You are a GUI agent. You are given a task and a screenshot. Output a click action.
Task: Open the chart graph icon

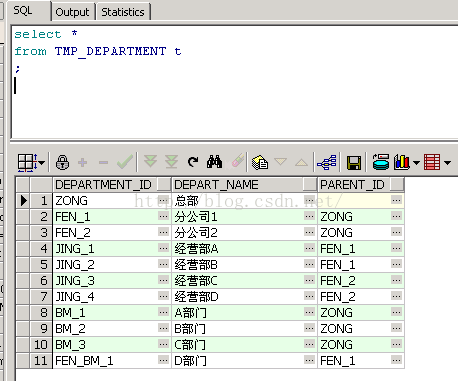(402, 162)
